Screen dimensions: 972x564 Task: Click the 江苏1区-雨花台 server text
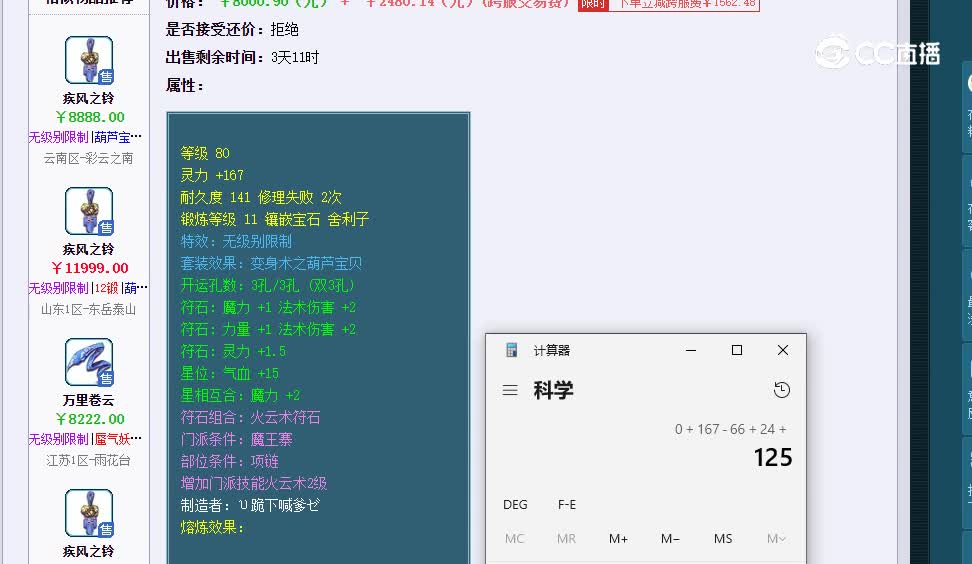[x=89, y=460]
